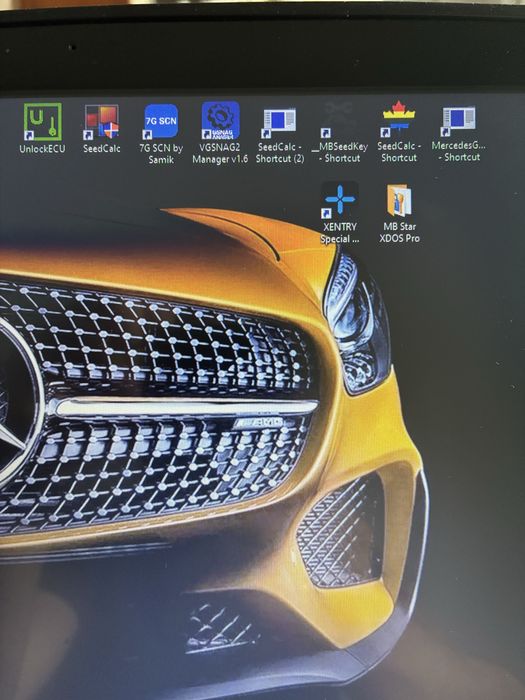The image size is (525, 700).
Task: Select the 'XENTRY Special ...' label
Action: click(x=340, y=233)
